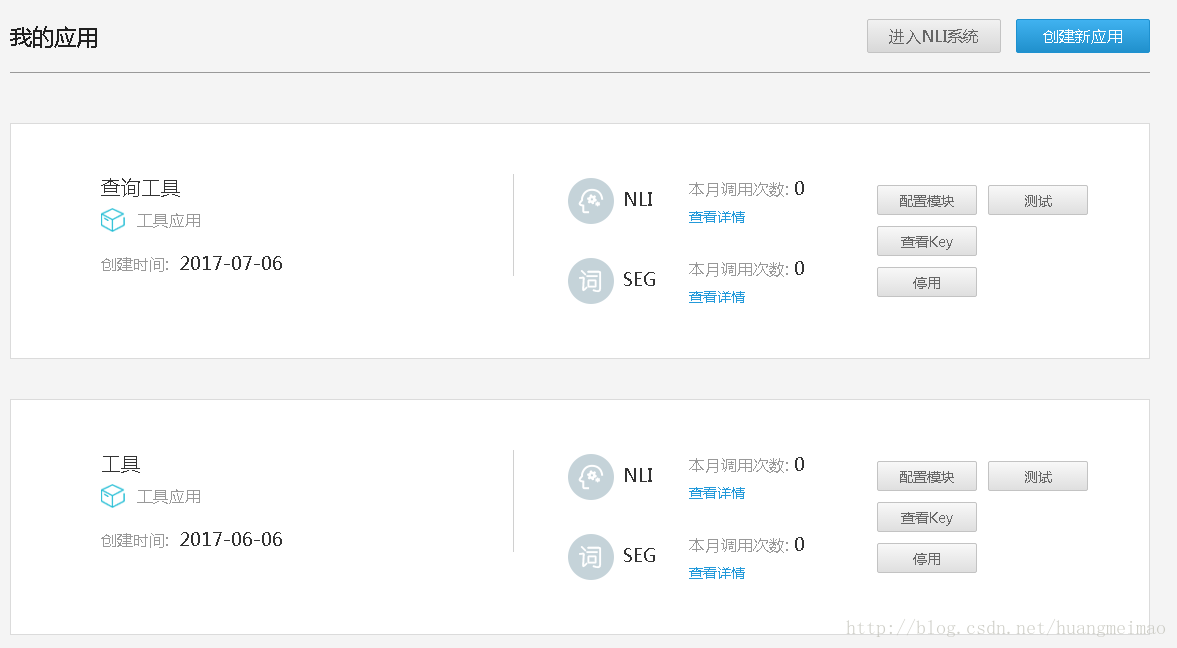View 查看Key for 查询工具
This screenshot has height=648, width=1177.
coord(927,242)
